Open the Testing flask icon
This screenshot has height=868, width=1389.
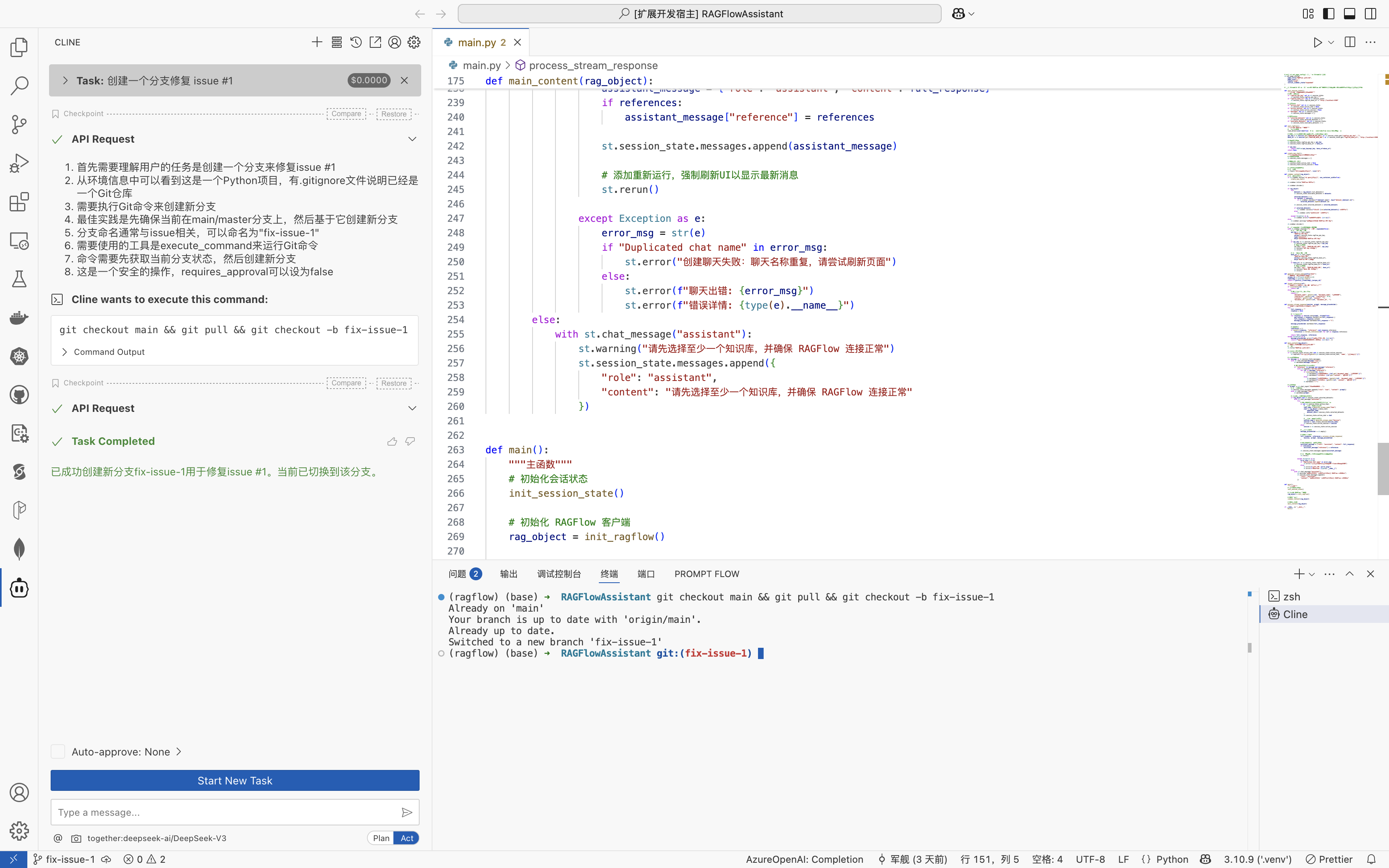19,279
